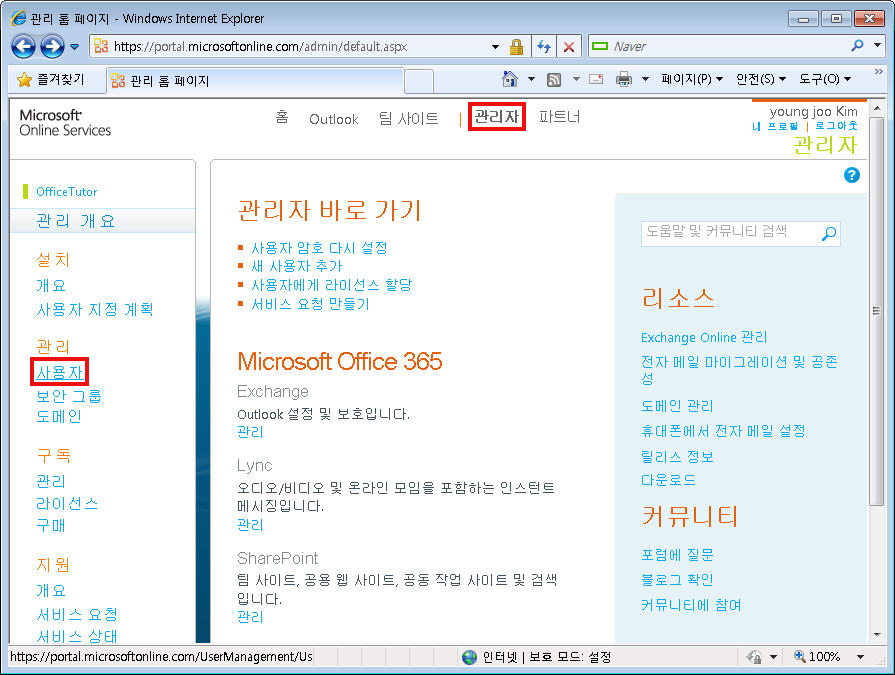The image size is (895, 675).
Task: Open the 다운로드 link
Action: coord(668,480)
